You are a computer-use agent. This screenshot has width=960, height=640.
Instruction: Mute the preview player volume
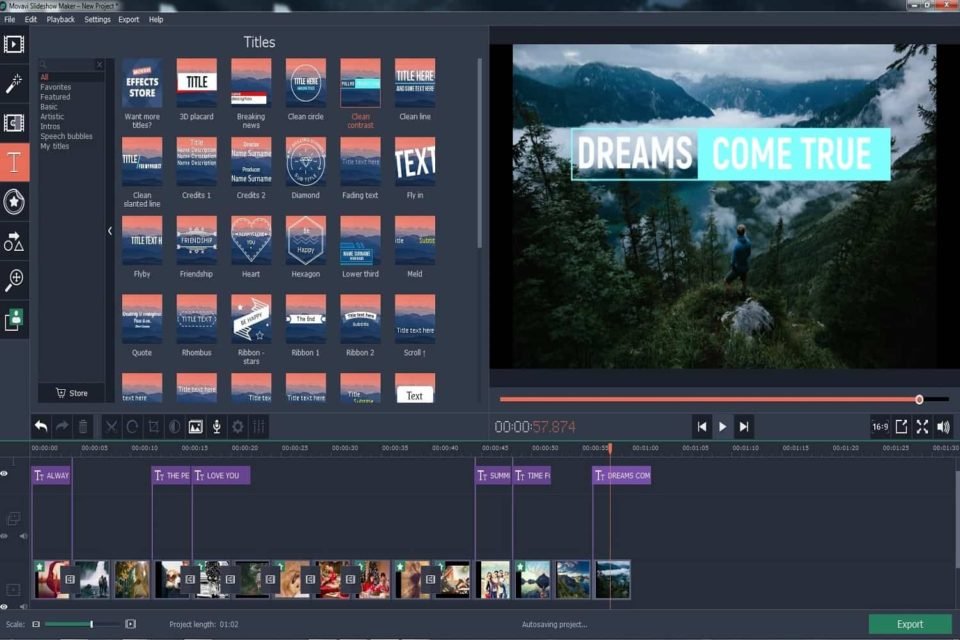(942, 426)
